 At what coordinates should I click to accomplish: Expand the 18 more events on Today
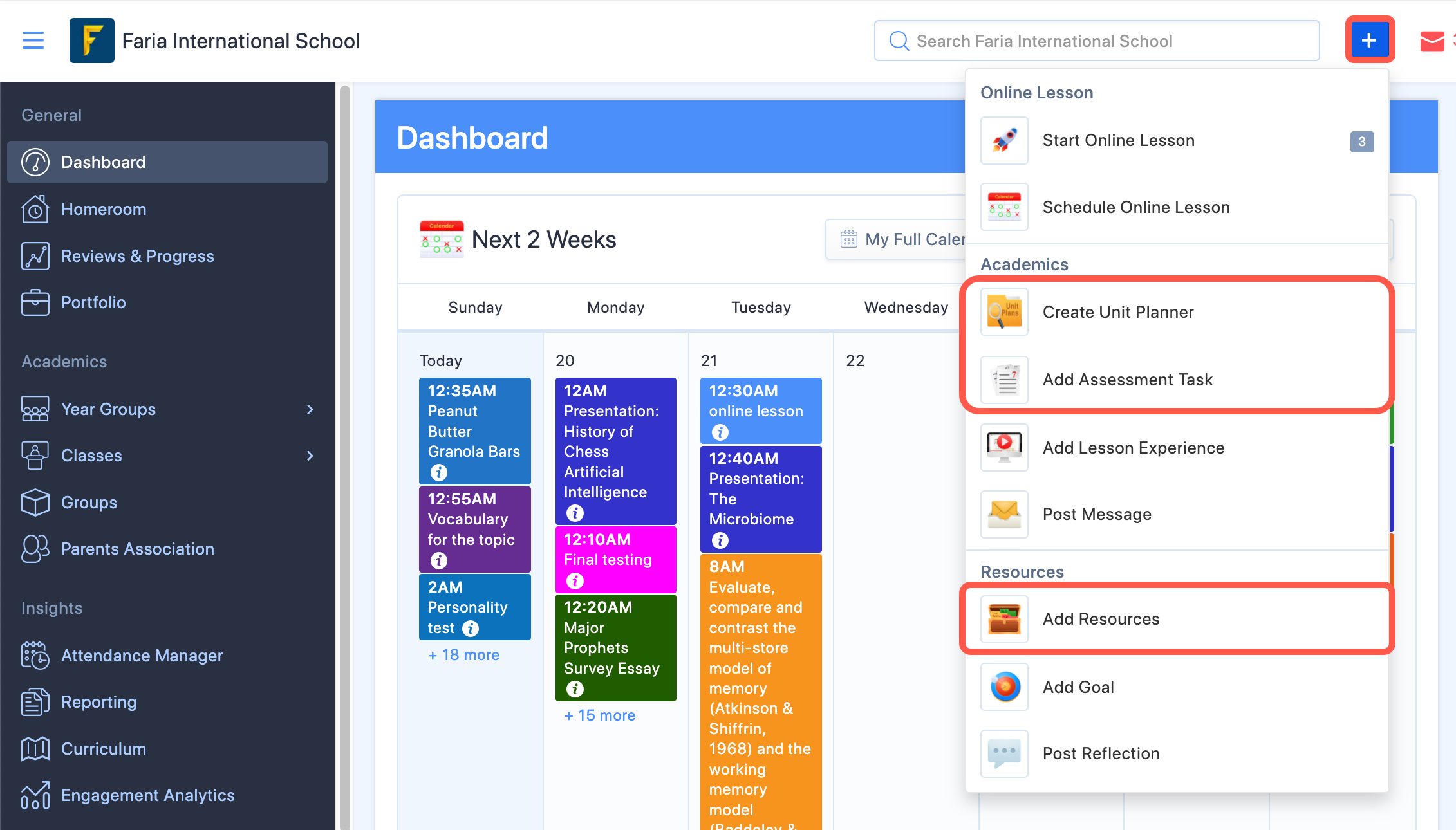click(x=463, y=654)
